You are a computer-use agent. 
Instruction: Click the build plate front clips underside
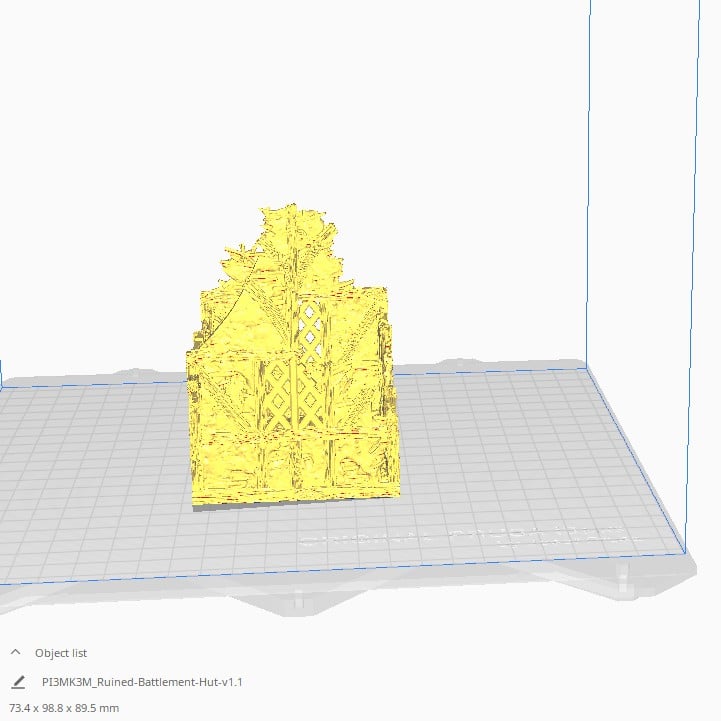coord(300,600)
